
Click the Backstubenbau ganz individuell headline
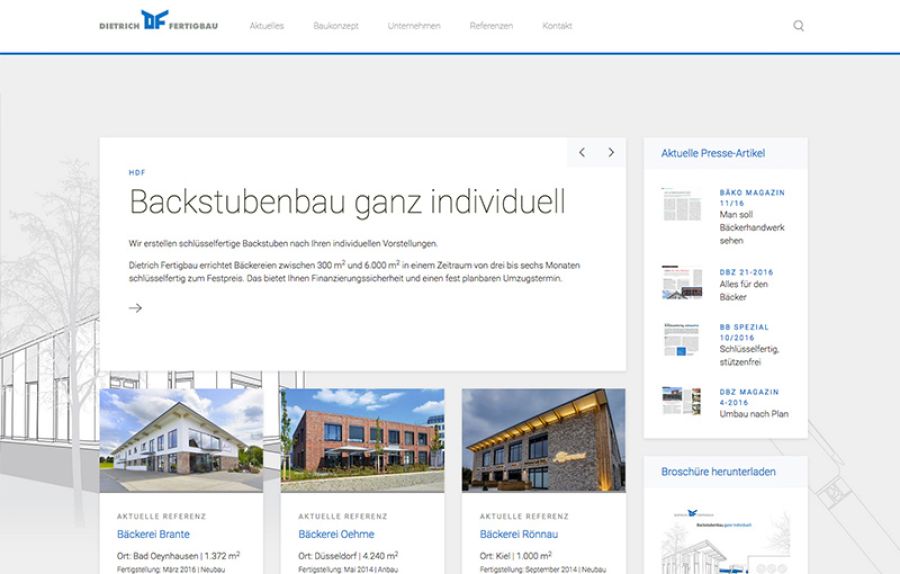[347, 202]
